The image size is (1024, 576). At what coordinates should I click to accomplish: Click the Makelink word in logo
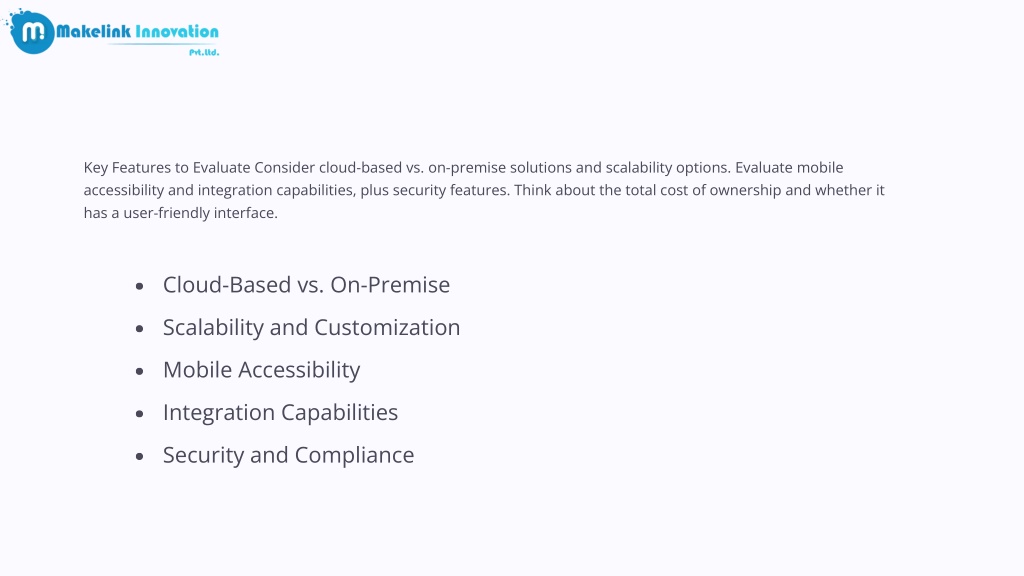click(x=93, y=31)
